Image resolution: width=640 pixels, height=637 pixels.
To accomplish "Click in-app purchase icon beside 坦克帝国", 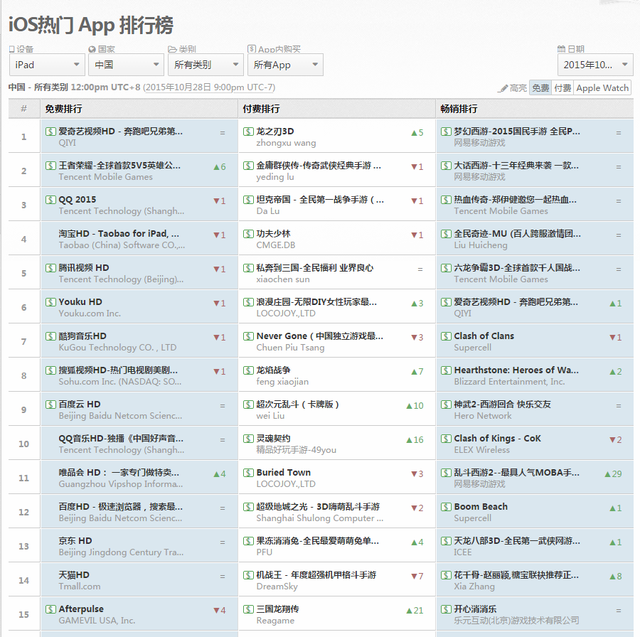I will 248,200.
